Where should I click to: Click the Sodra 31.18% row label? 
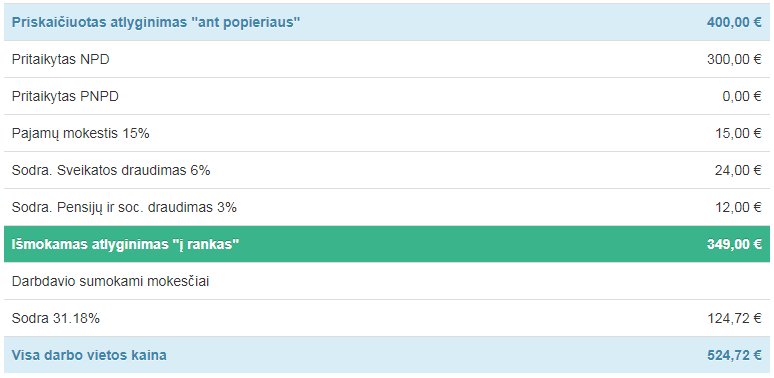(x=56, y=319)
